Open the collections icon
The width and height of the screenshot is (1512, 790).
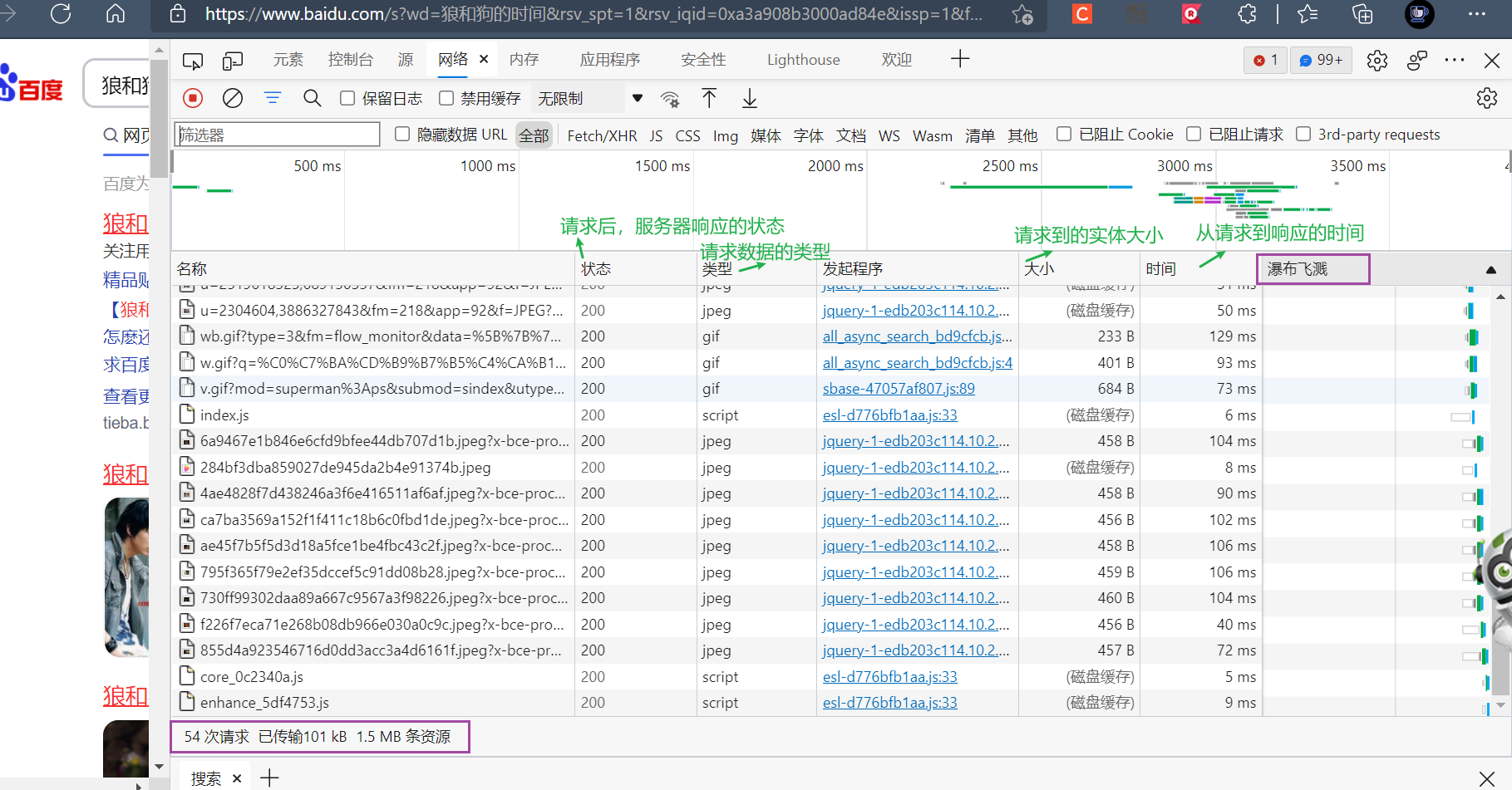[1362, 14]
